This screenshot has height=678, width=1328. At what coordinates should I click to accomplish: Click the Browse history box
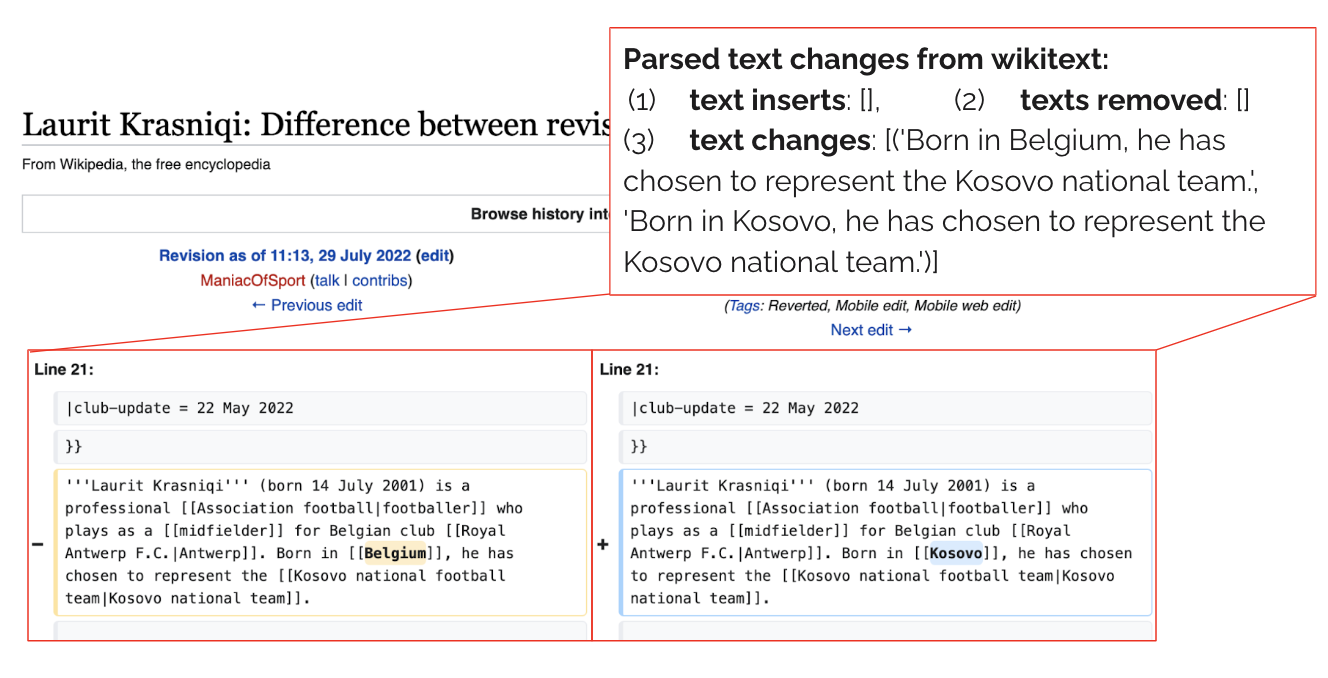[316, 214]
